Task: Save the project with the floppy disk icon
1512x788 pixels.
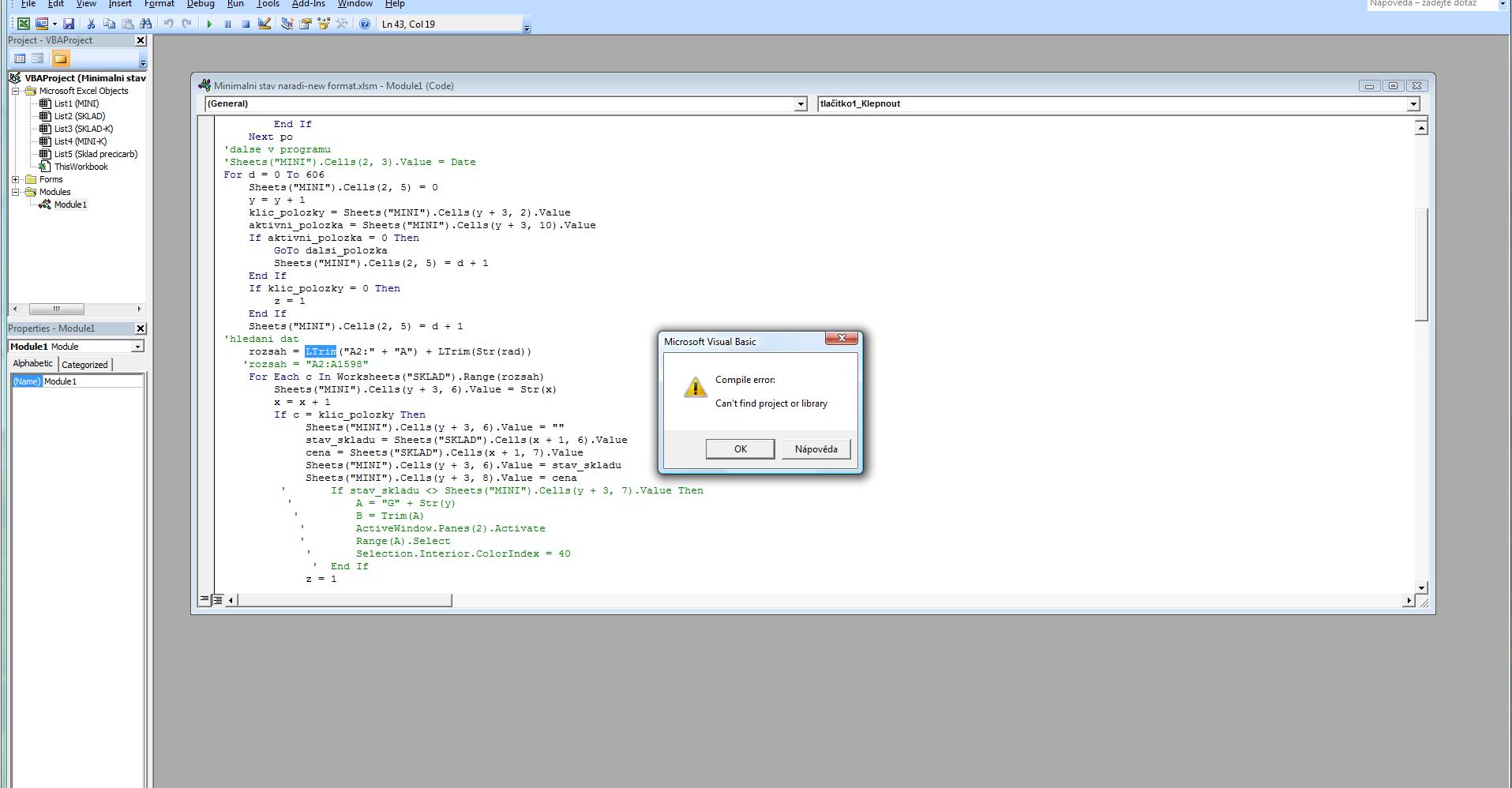Action: coord(69,24)
